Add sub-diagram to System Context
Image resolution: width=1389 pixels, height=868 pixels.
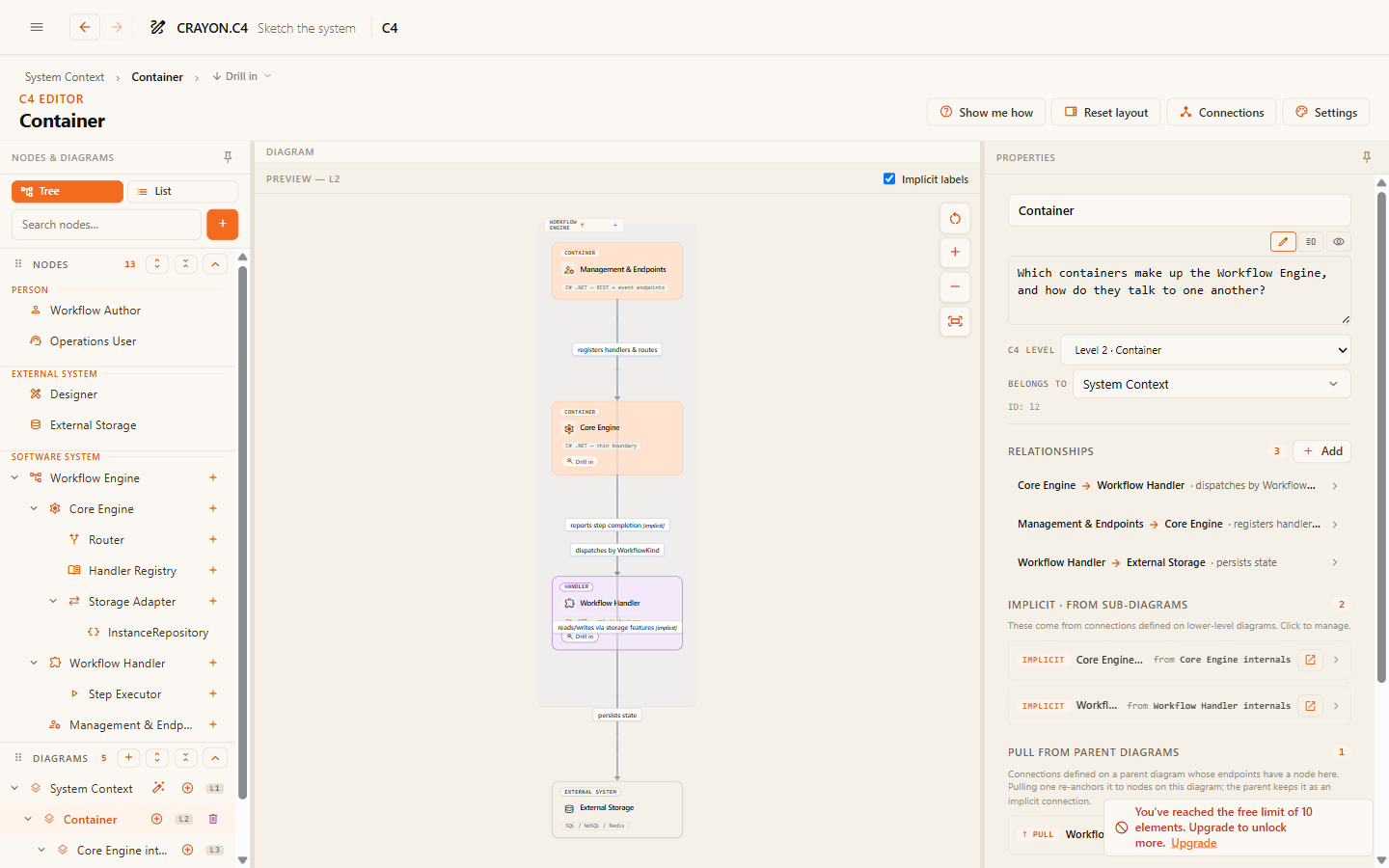(x=188, y=788)
